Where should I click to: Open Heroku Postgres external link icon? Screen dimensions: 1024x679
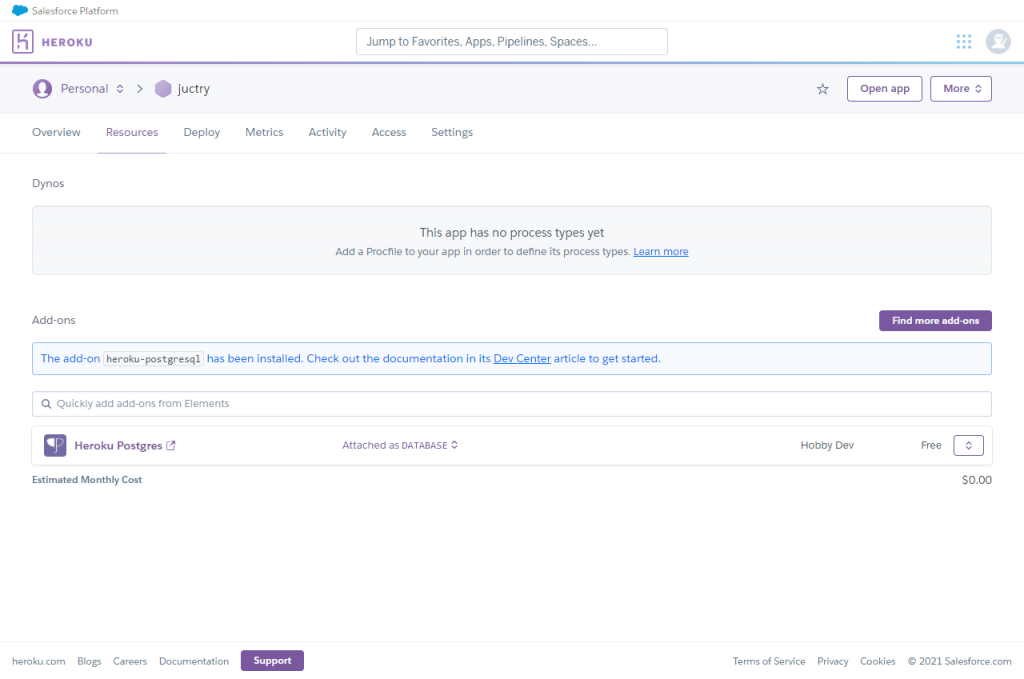point(170,445)
